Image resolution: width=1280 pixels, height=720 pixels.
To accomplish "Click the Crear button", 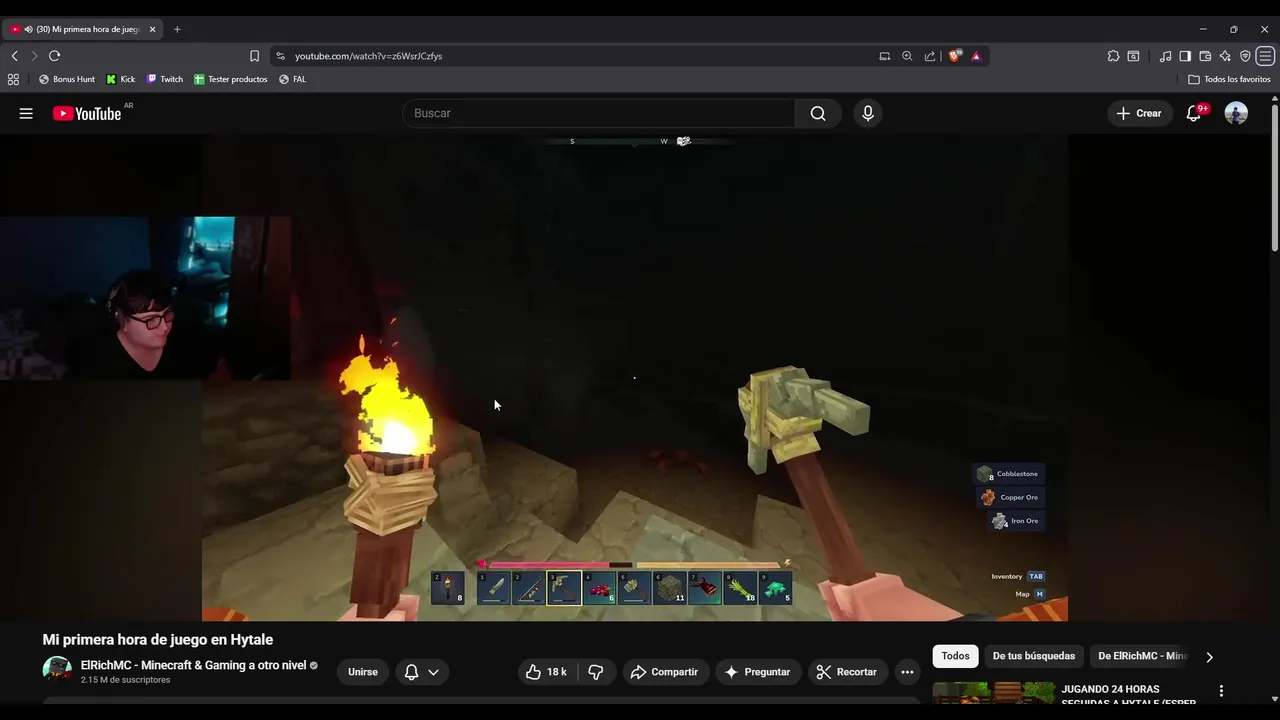I will 1139,113.
